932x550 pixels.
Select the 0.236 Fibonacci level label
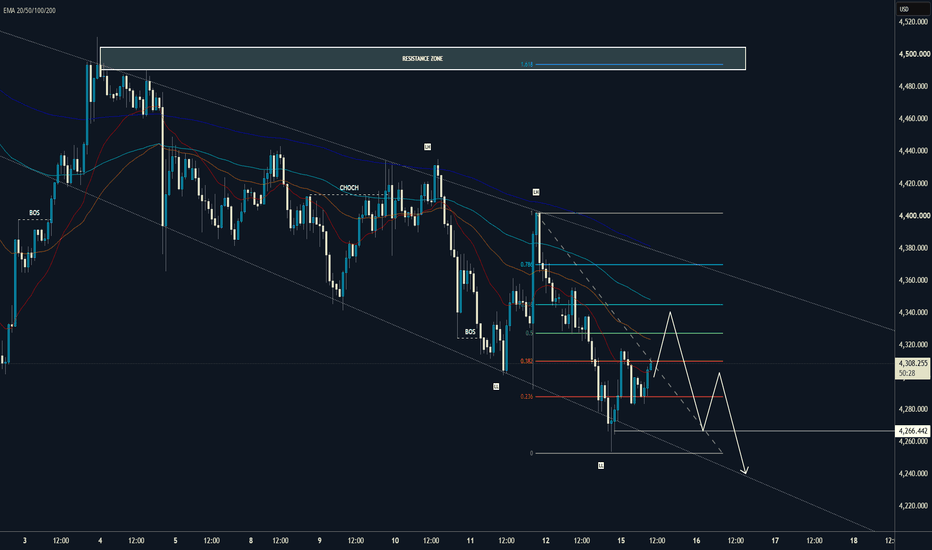[527, 397]
